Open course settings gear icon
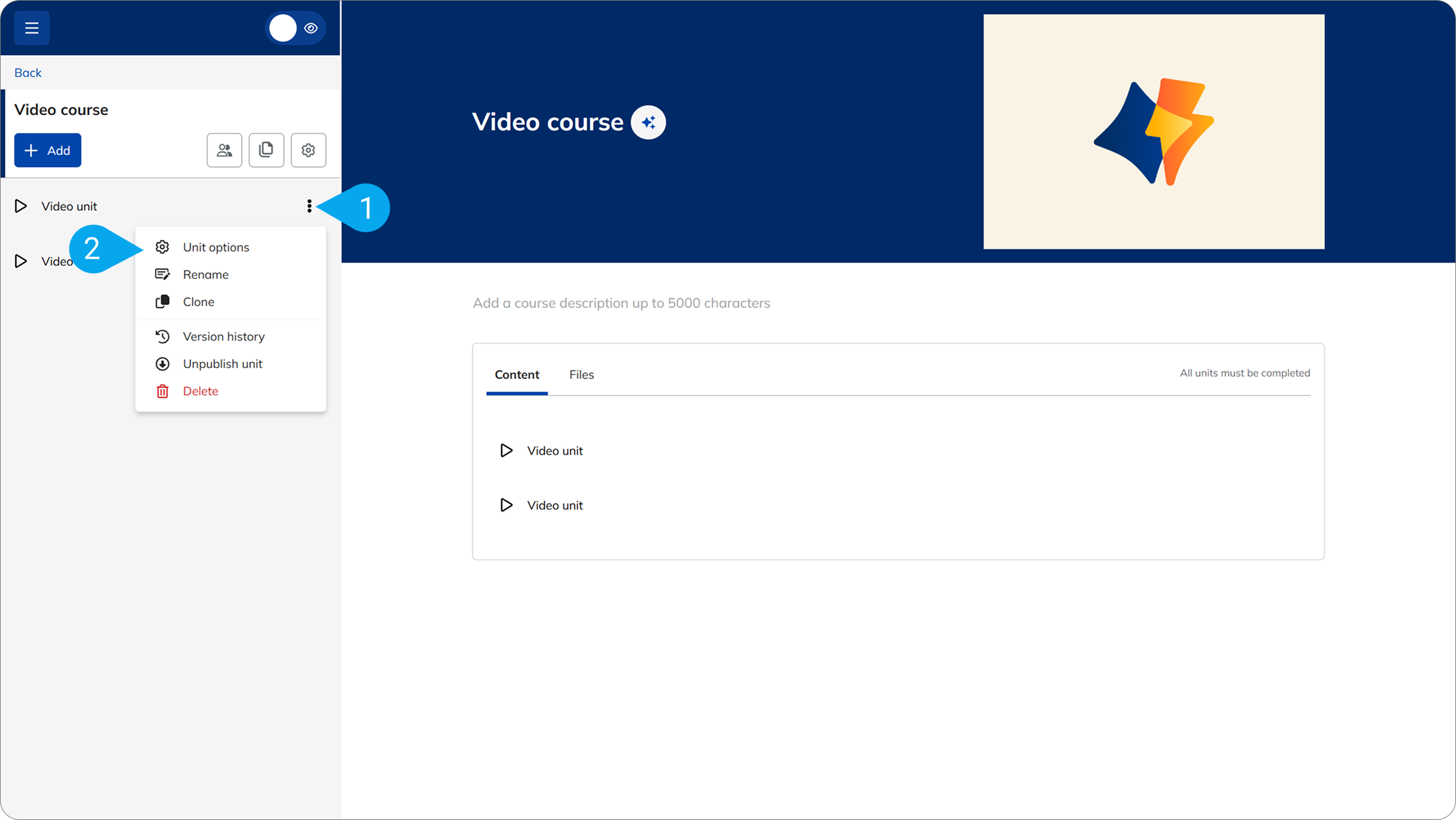 point(308,150)
